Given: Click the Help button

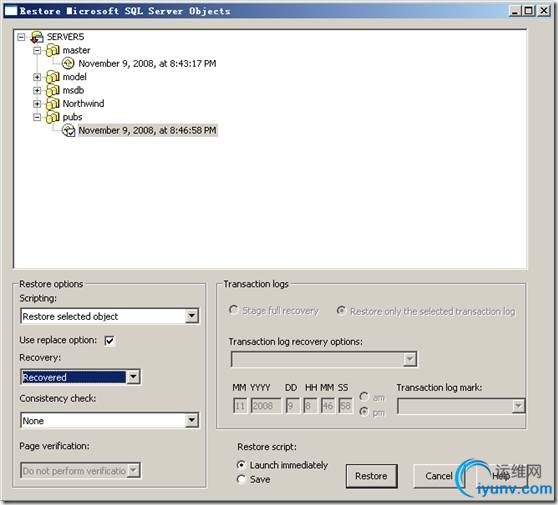Looking at the screenshot, I should coord(501,476).
